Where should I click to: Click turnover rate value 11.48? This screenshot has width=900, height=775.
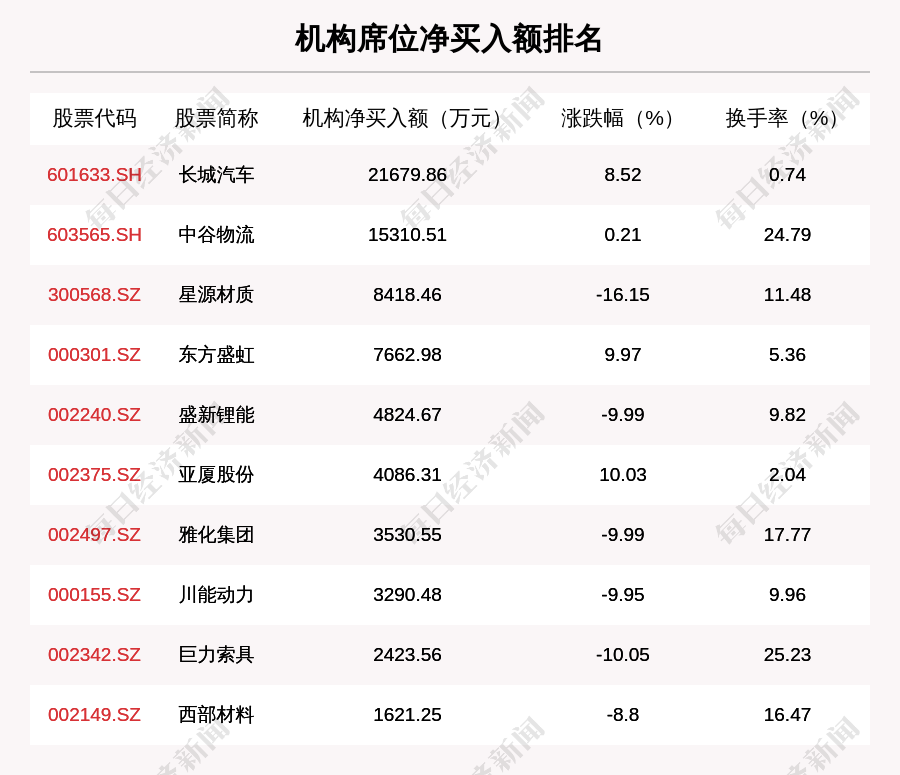[x=788, y=294]
